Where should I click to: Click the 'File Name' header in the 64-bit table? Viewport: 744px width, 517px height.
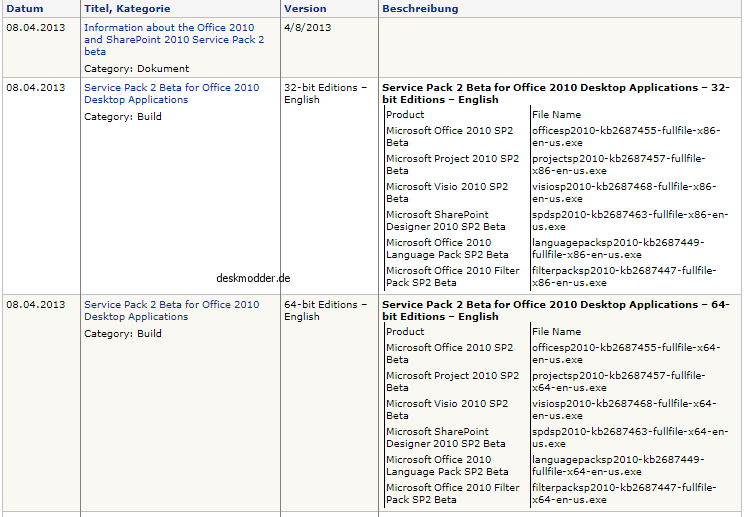pos(557,332)
